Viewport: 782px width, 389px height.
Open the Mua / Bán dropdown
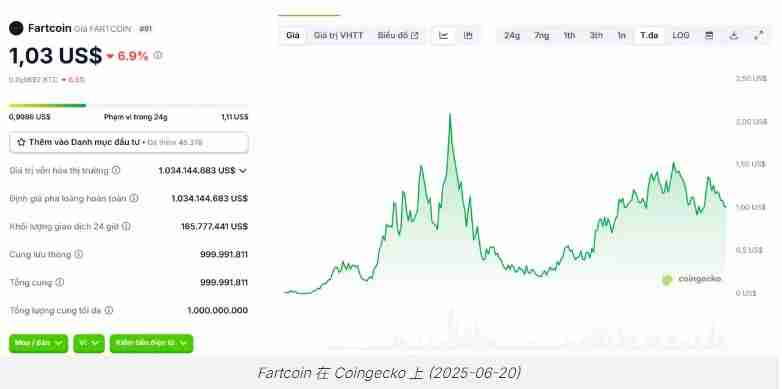(38, 343)
